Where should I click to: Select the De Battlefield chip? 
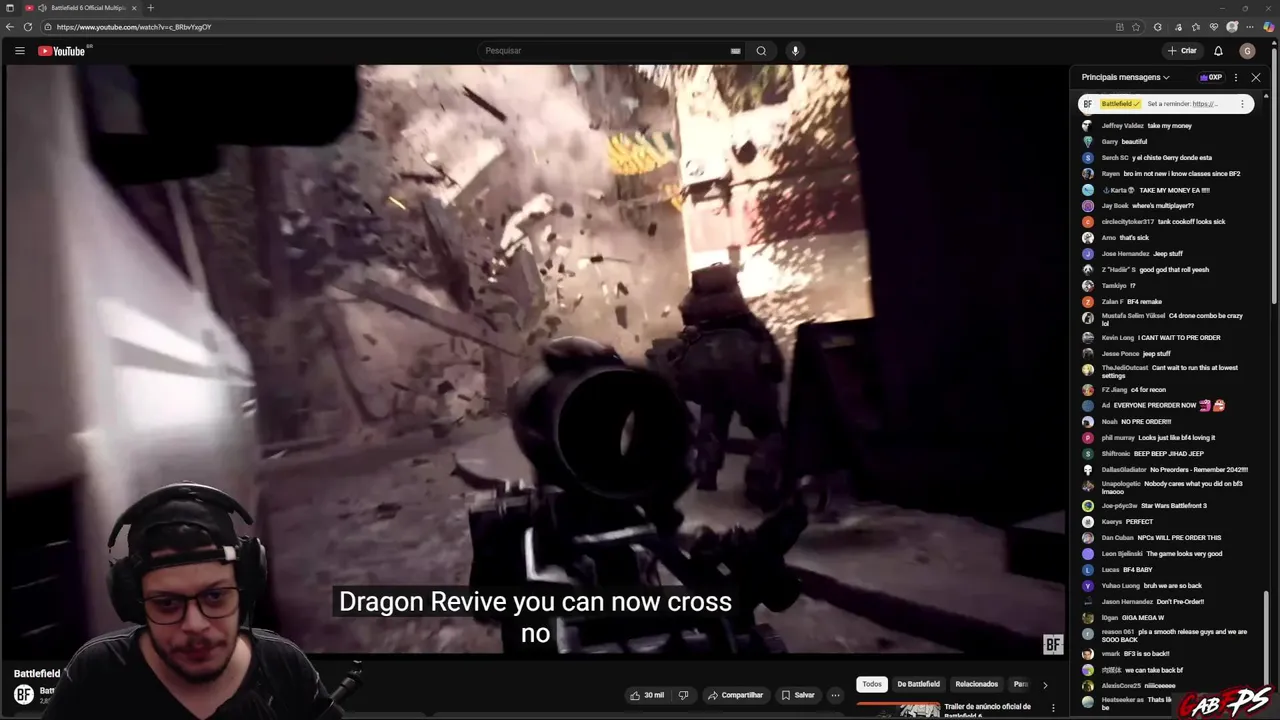pyautogui.click(x=918, y=684)
